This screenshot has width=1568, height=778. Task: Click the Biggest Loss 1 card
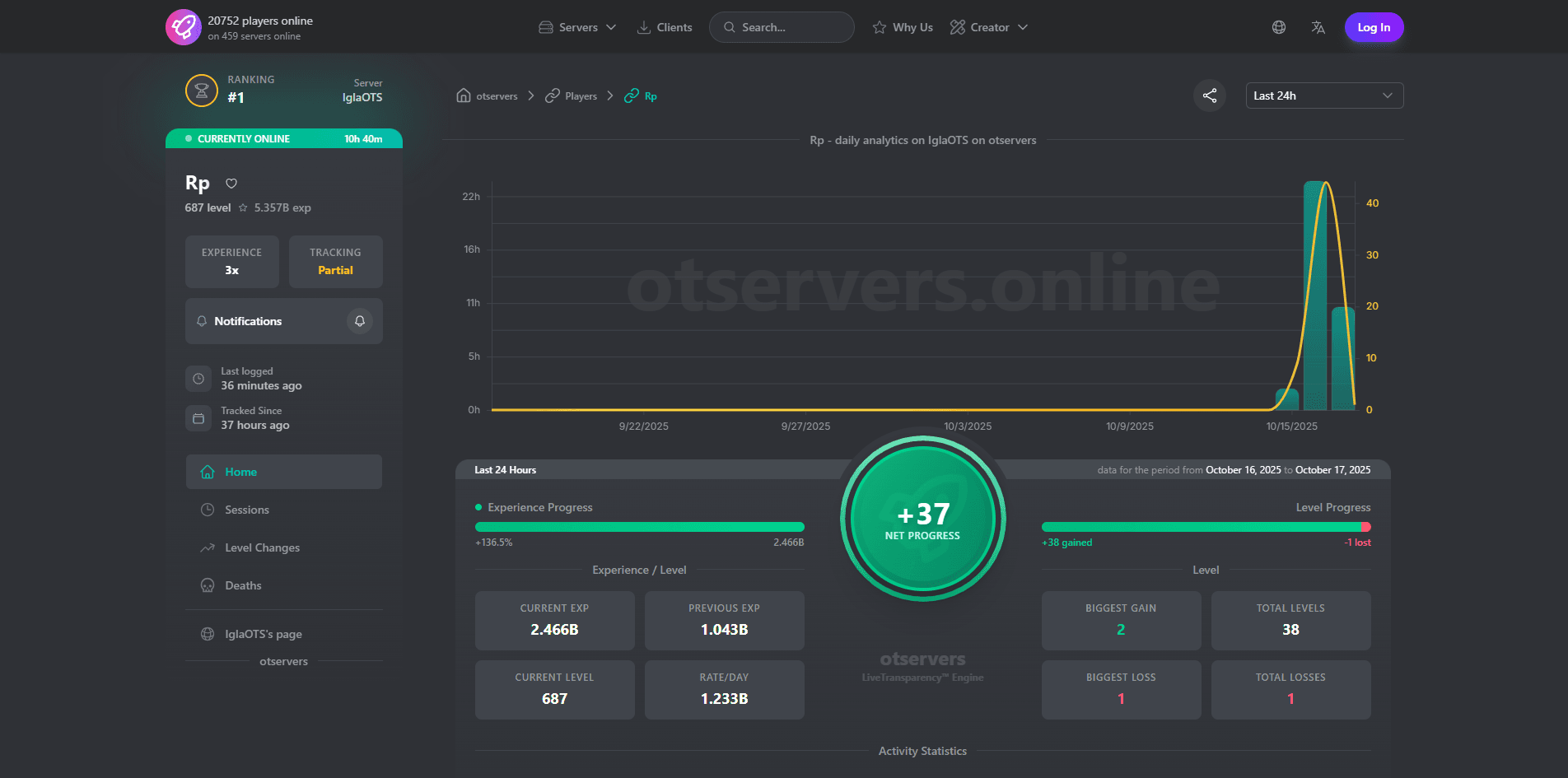pos(1122,690)
